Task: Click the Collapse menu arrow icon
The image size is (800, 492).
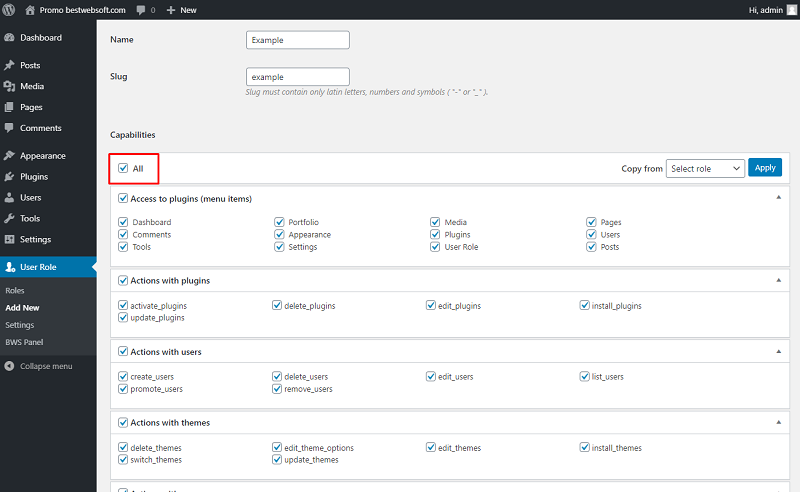Action: [x=9, y=366]
